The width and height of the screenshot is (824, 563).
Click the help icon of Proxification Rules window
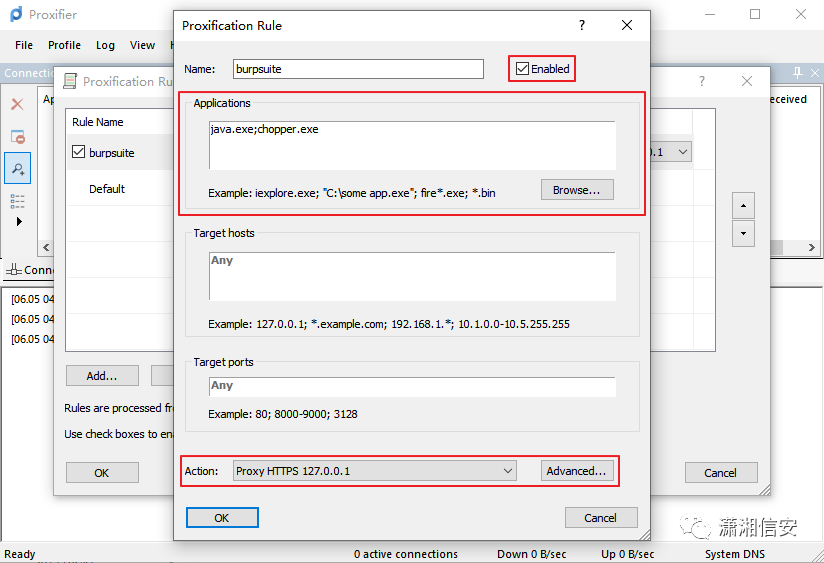point(702,81)
